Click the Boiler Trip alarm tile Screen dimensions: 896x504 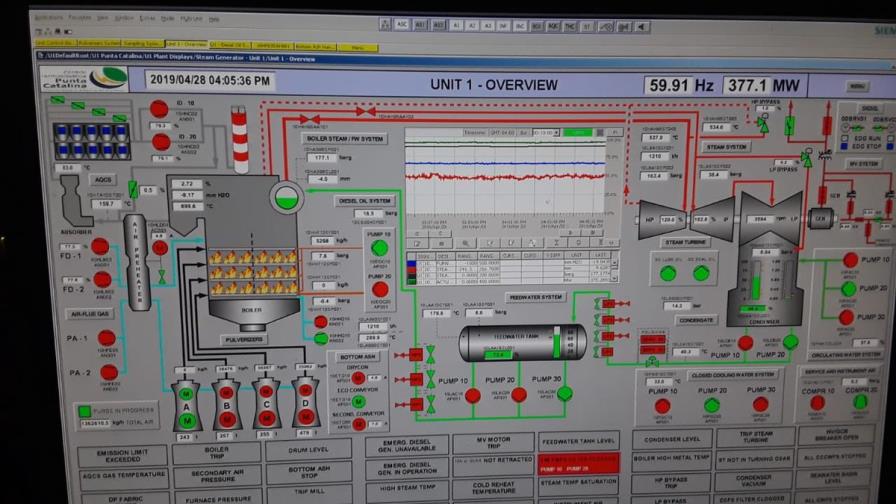[216, 449]
